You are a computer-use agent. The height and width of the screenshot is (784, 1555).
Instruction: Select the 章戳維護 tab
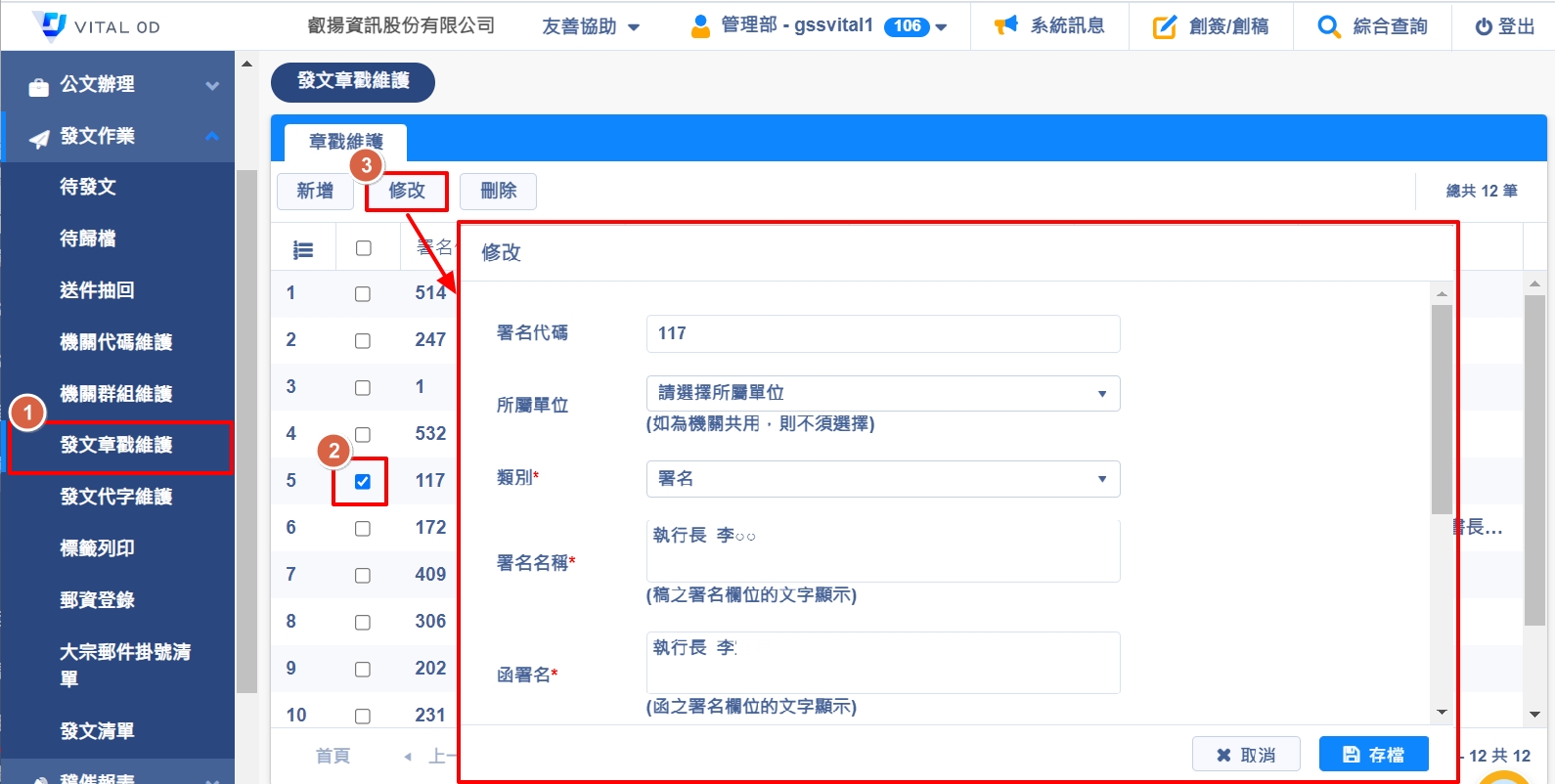point(345,142)
